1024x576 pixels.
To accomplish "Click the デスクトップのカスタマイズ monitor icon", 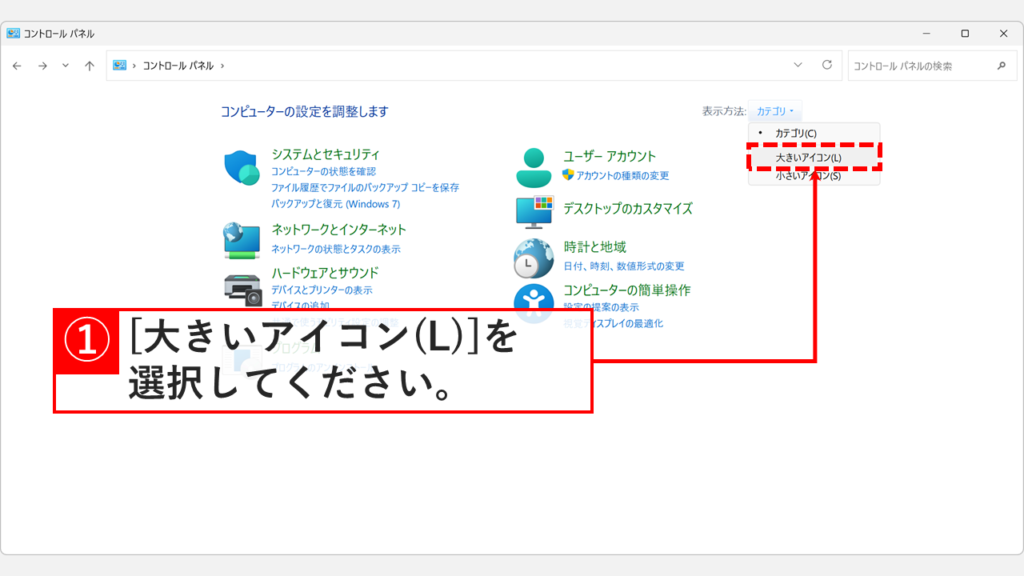I will click(x=534, y=212).
